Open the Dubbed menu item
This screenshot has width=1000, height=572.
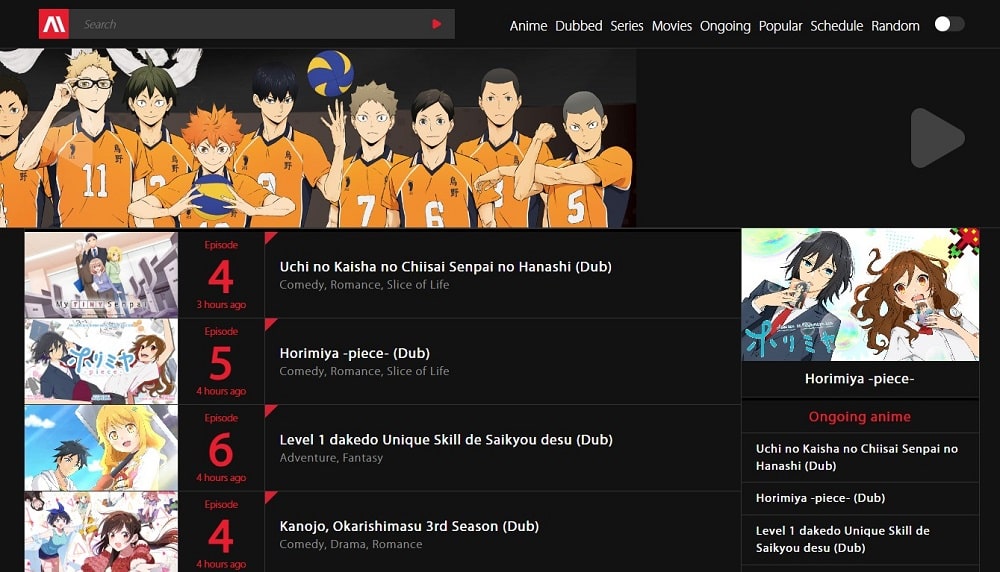point(578,26)
